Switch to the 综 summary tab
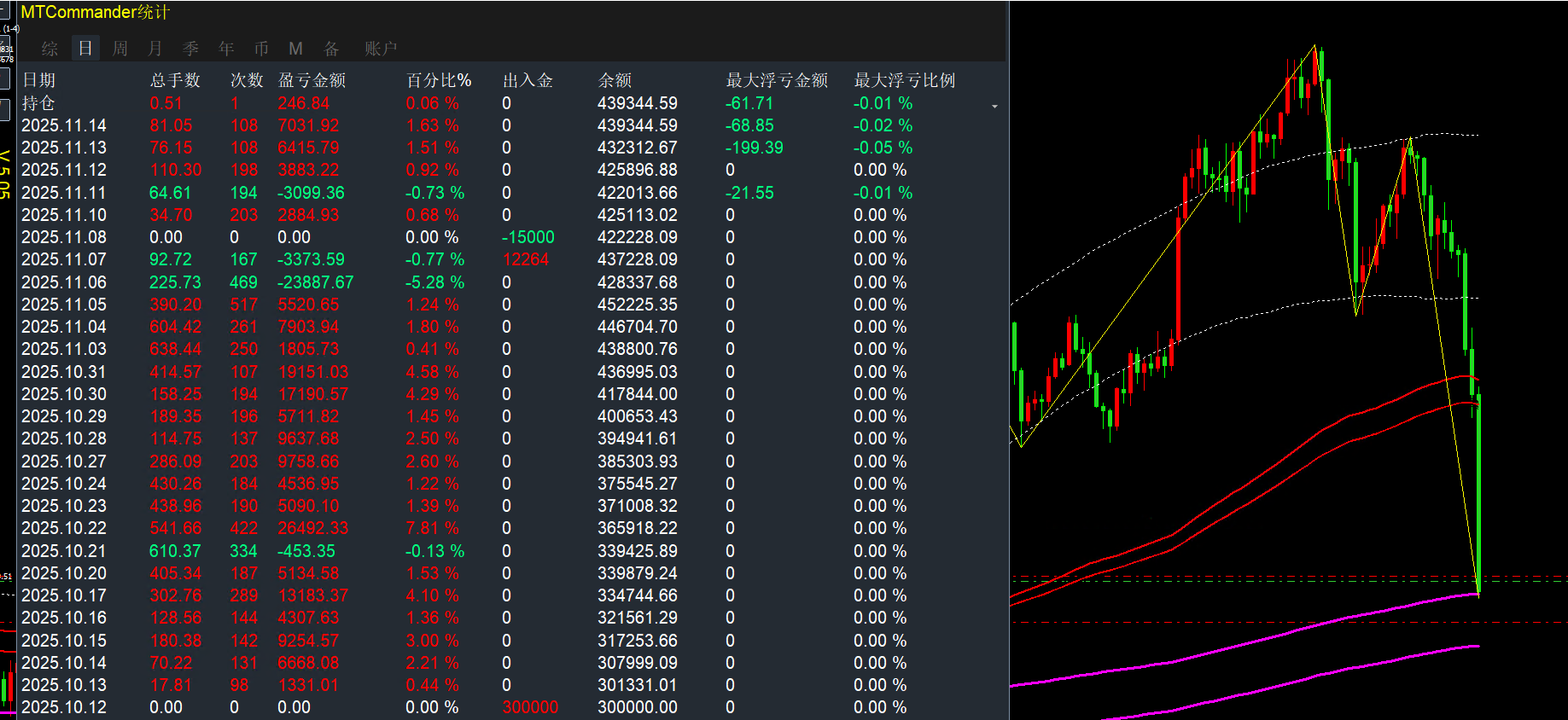Image resolution: width=1568 pixels, height=720 pixels. (50, 49)
